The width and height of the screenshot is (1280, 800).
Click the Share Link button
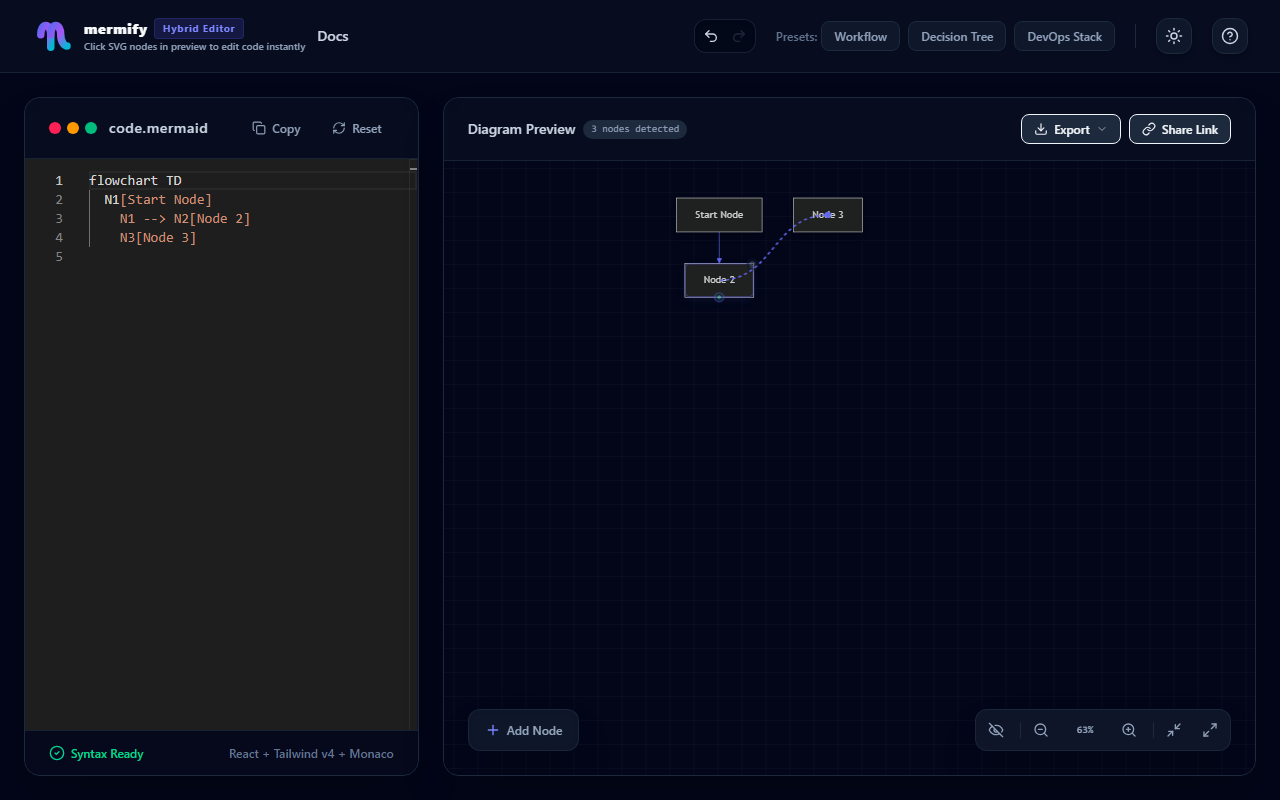(x=1180, y=129)
